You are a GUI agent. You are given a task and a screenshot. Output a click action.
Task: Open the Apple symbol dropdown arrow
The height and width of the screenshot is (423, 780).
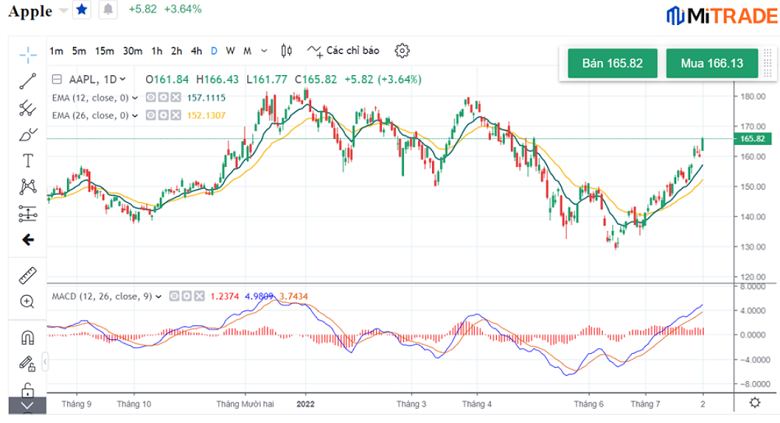[64, 10]
